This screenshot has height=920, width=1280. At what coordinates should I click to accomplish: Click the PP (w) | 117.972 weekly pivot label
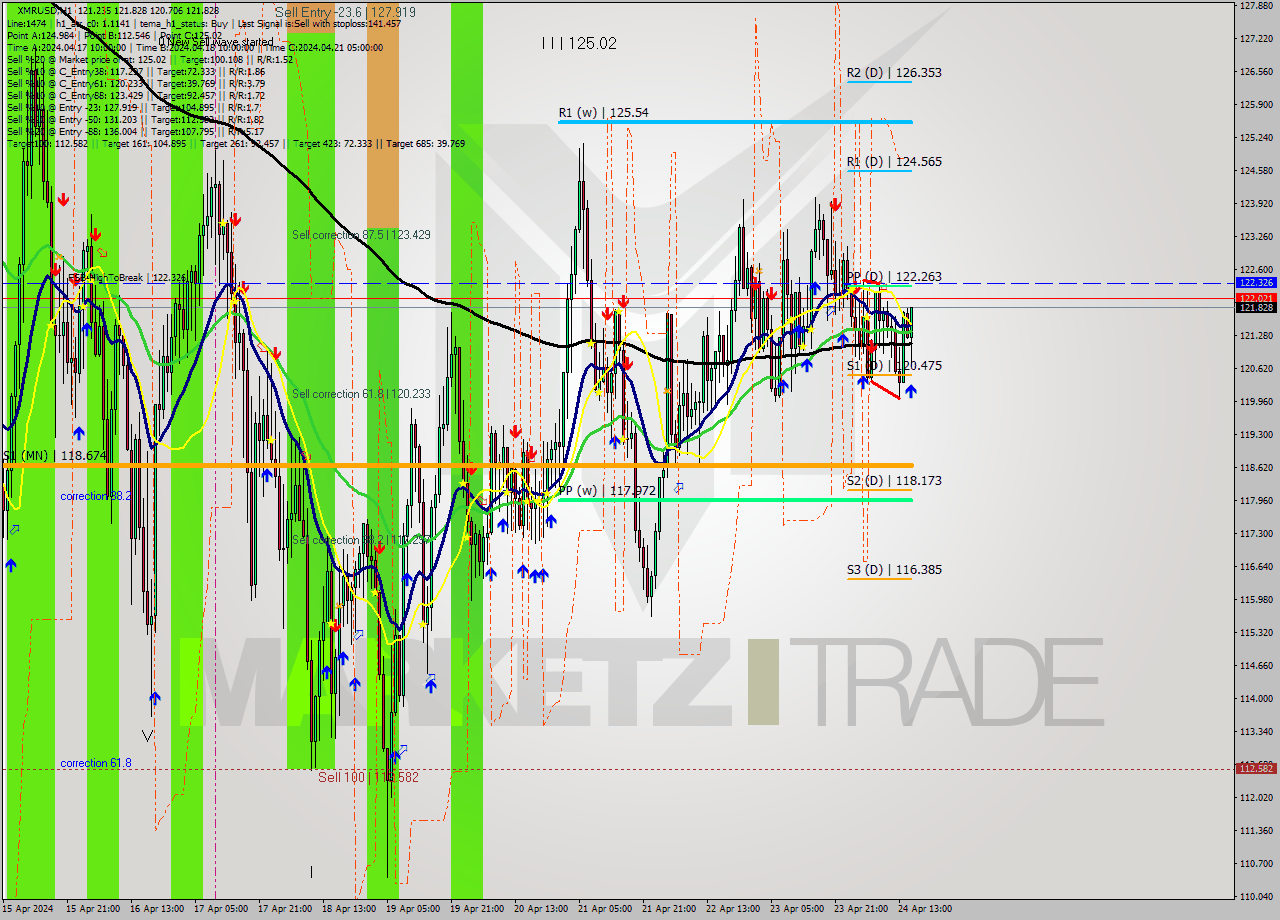[606, 491]
